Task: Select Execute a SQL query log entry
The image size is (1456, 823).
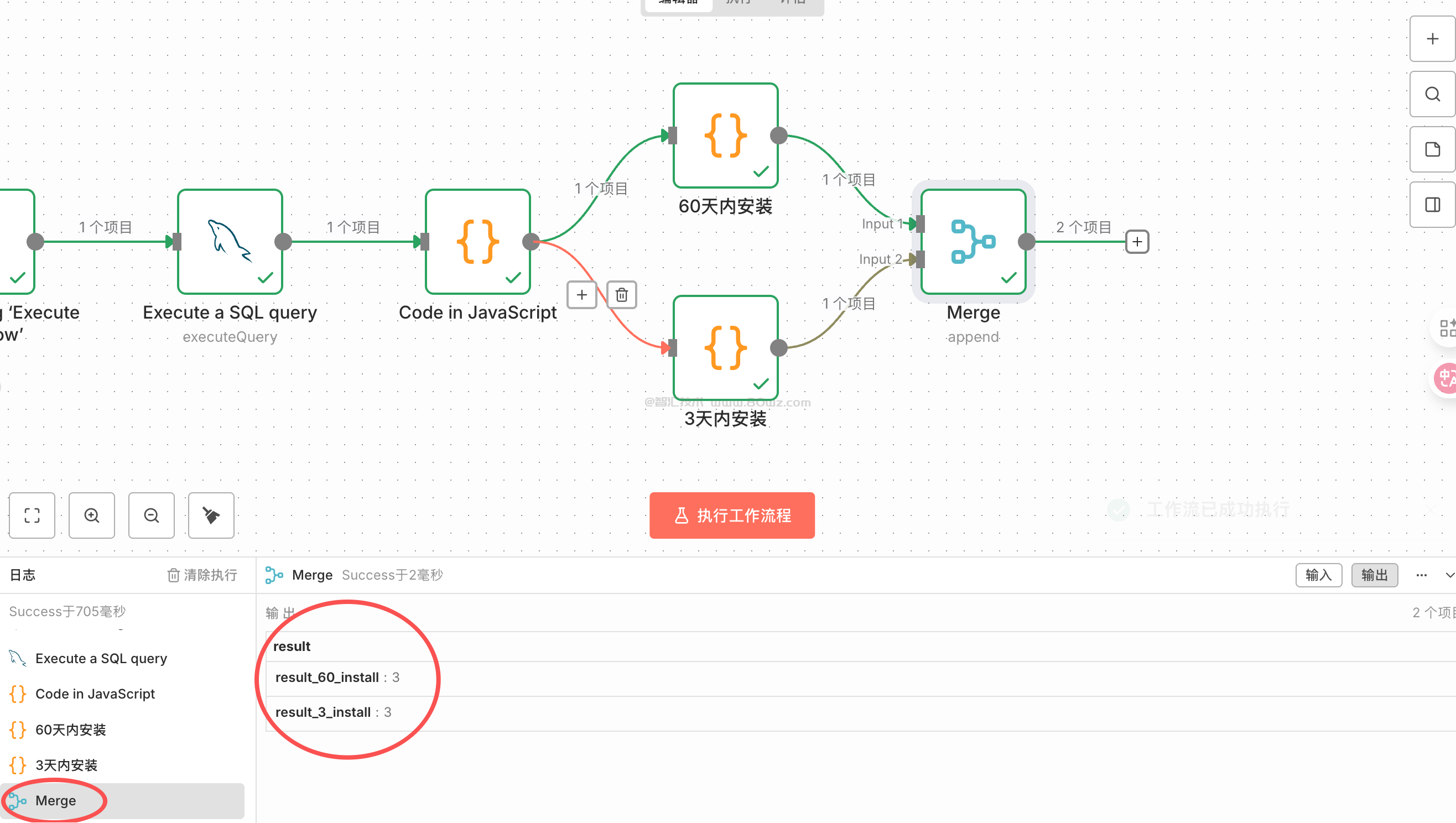Action: (101, 658)
